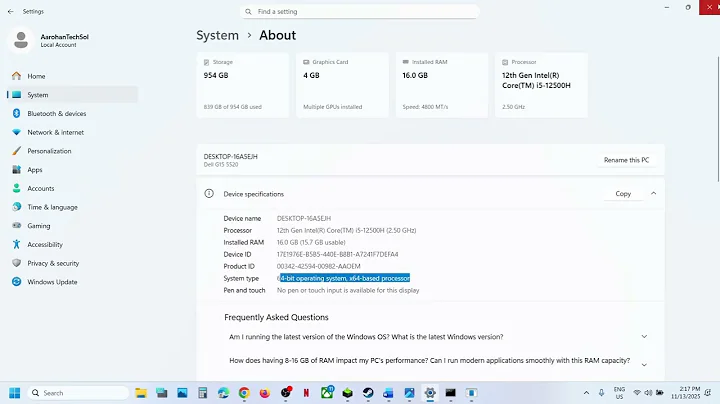The height and width of the screenshot is (404, 720).
Task: Click the ENG US language indicator
Action: point(619,393)
